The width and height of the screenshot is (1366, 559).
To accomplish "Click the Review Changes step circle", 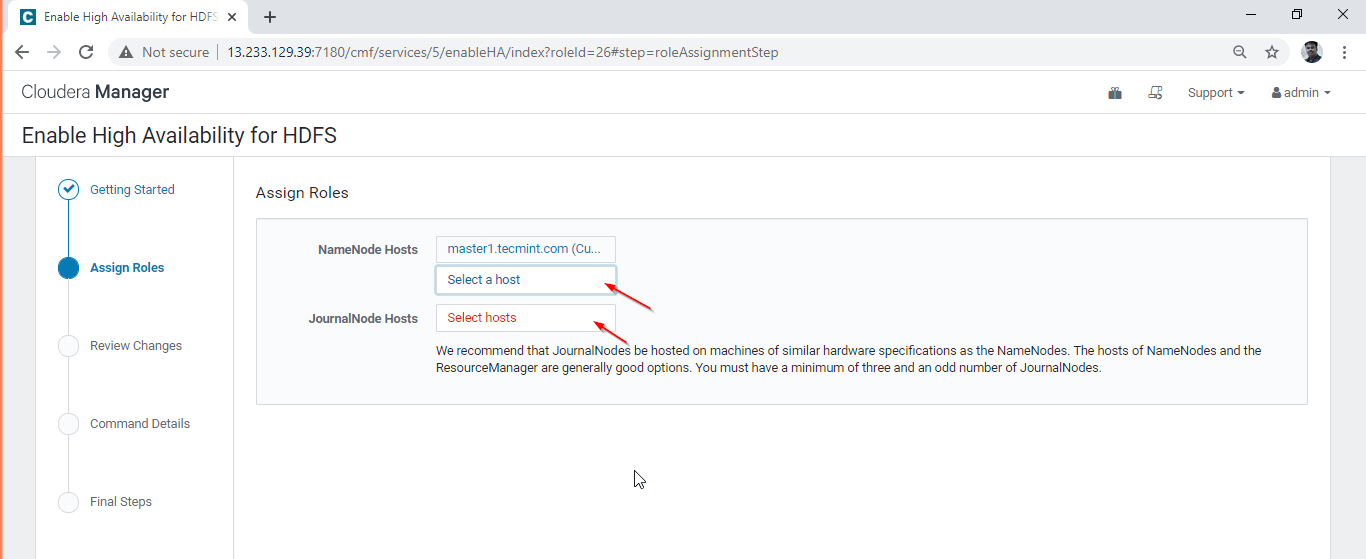I will [x=68, y=345].
